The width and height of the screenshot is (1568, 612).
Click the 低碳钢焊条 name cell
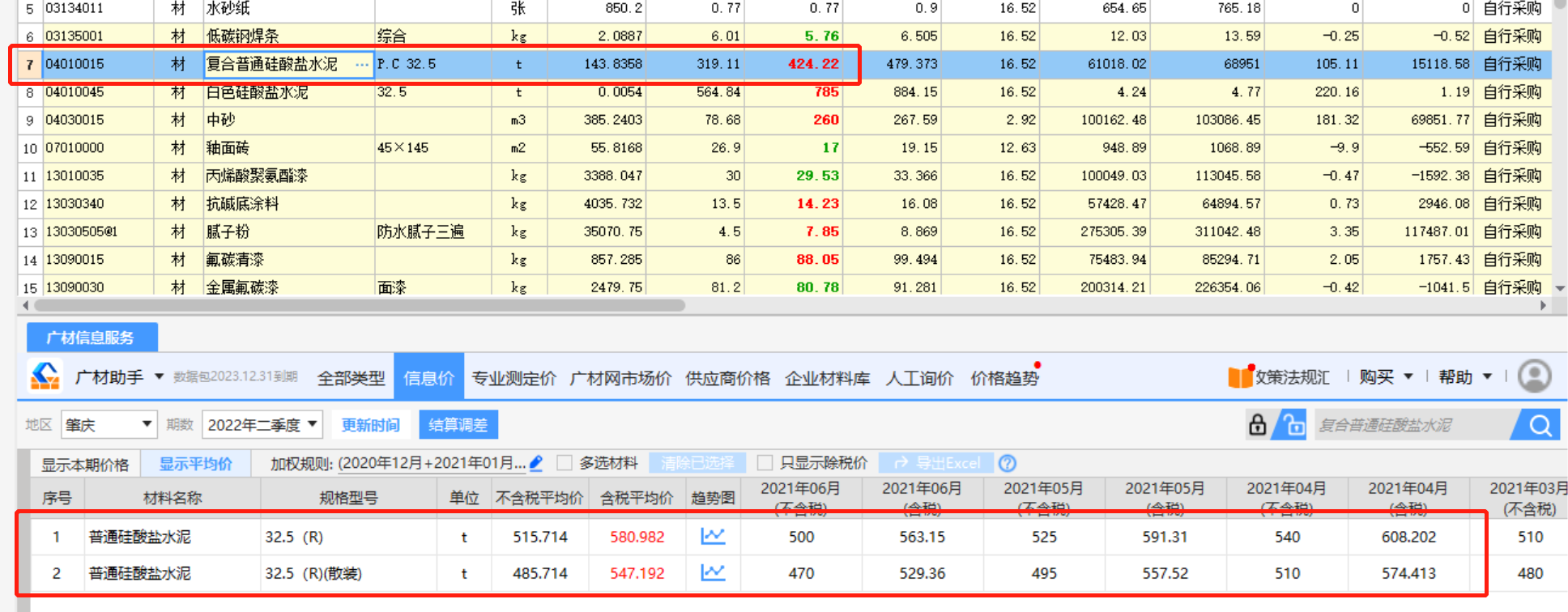(x=288, y=36)
